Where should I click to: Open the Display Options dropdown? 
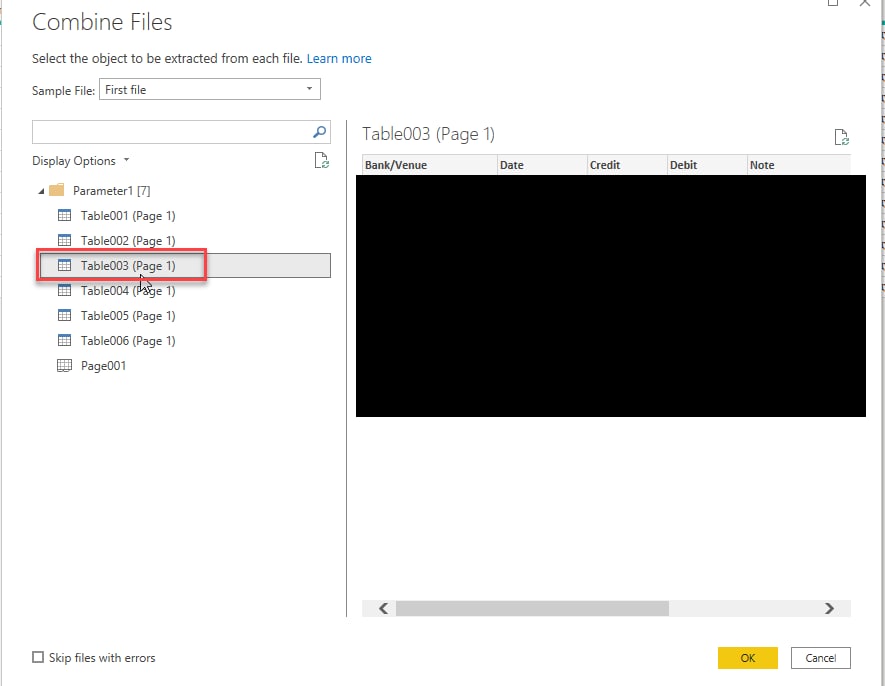point(81,161)
